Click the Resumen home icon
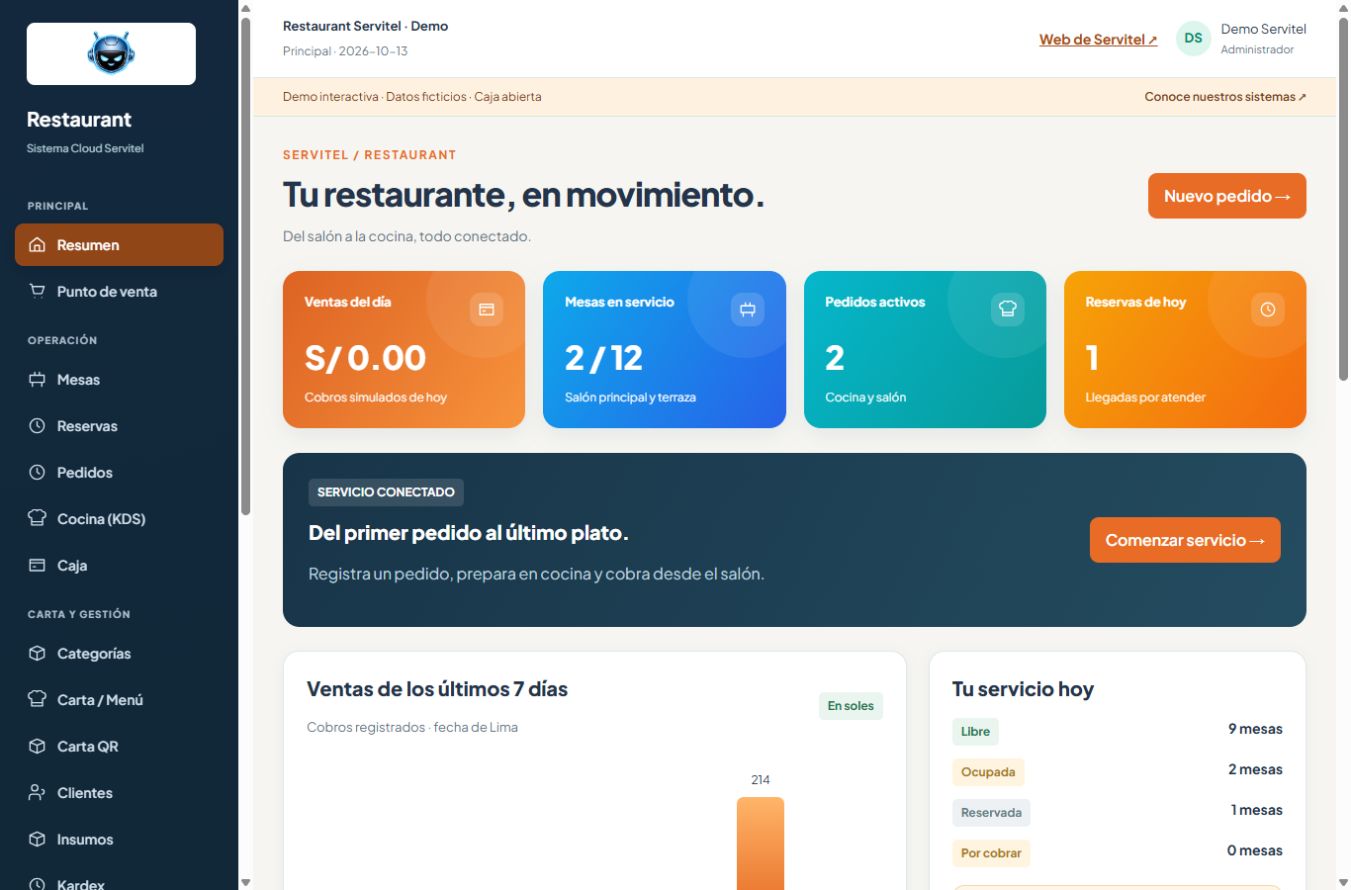The width and height of the screenshot is (1351, 890). tap(38, 245)
